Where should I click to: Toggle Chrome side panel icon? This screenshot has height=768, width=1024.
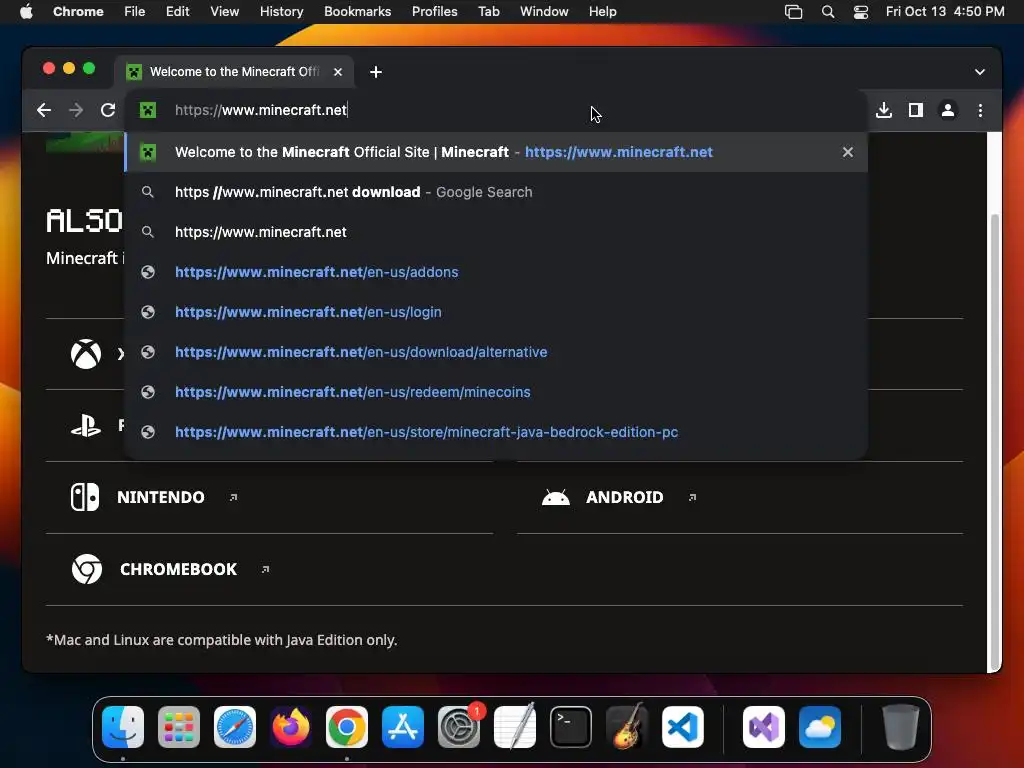point(916,110)
